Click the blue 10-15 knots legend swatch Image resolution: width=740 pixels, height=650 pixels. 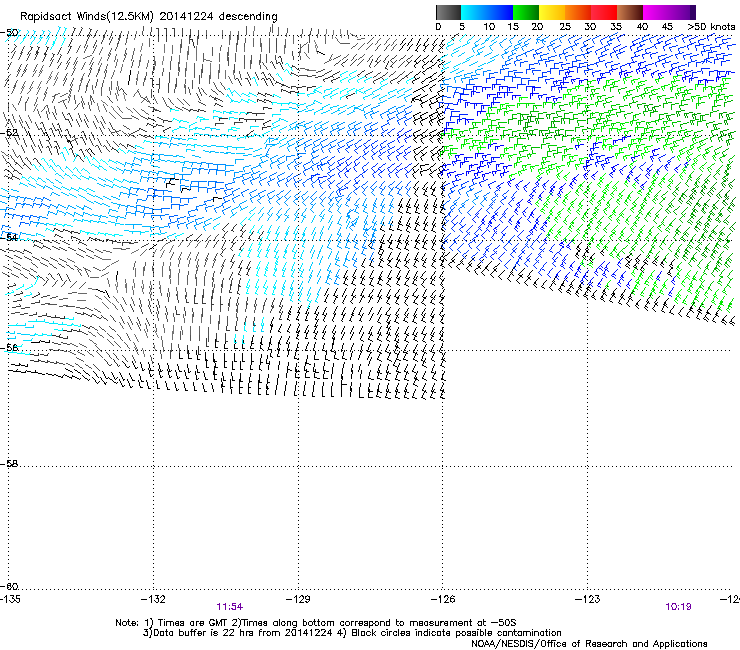tap(500, 12)
